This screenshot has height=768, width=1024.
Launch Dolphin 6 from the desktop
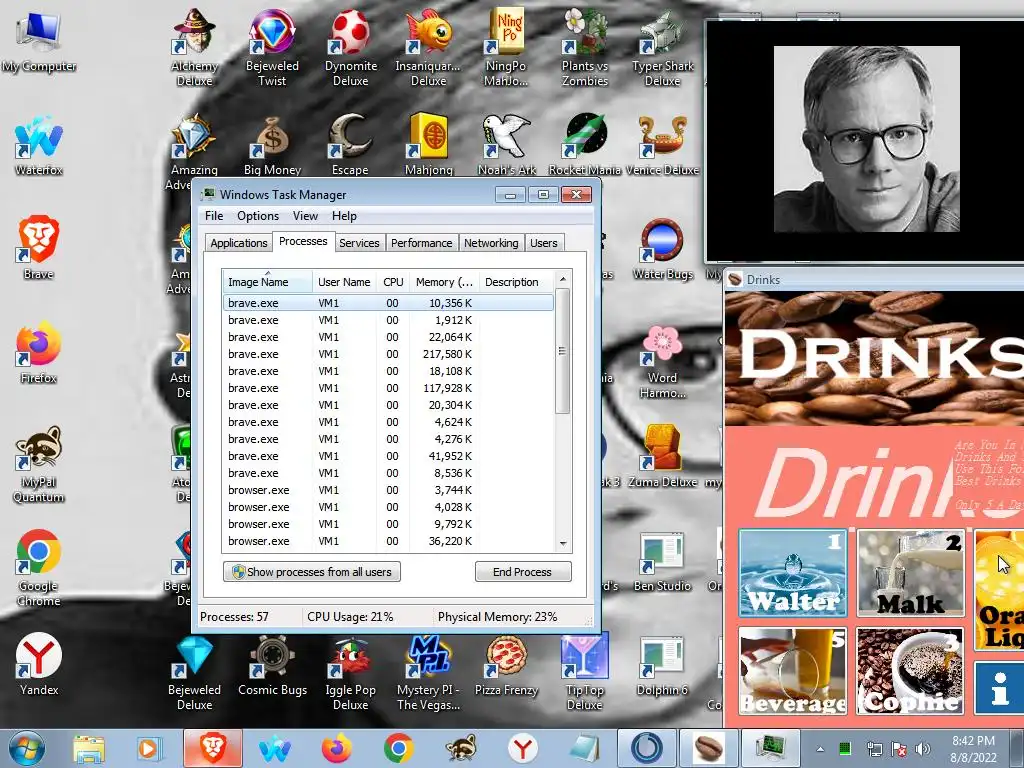pos(662,666)
